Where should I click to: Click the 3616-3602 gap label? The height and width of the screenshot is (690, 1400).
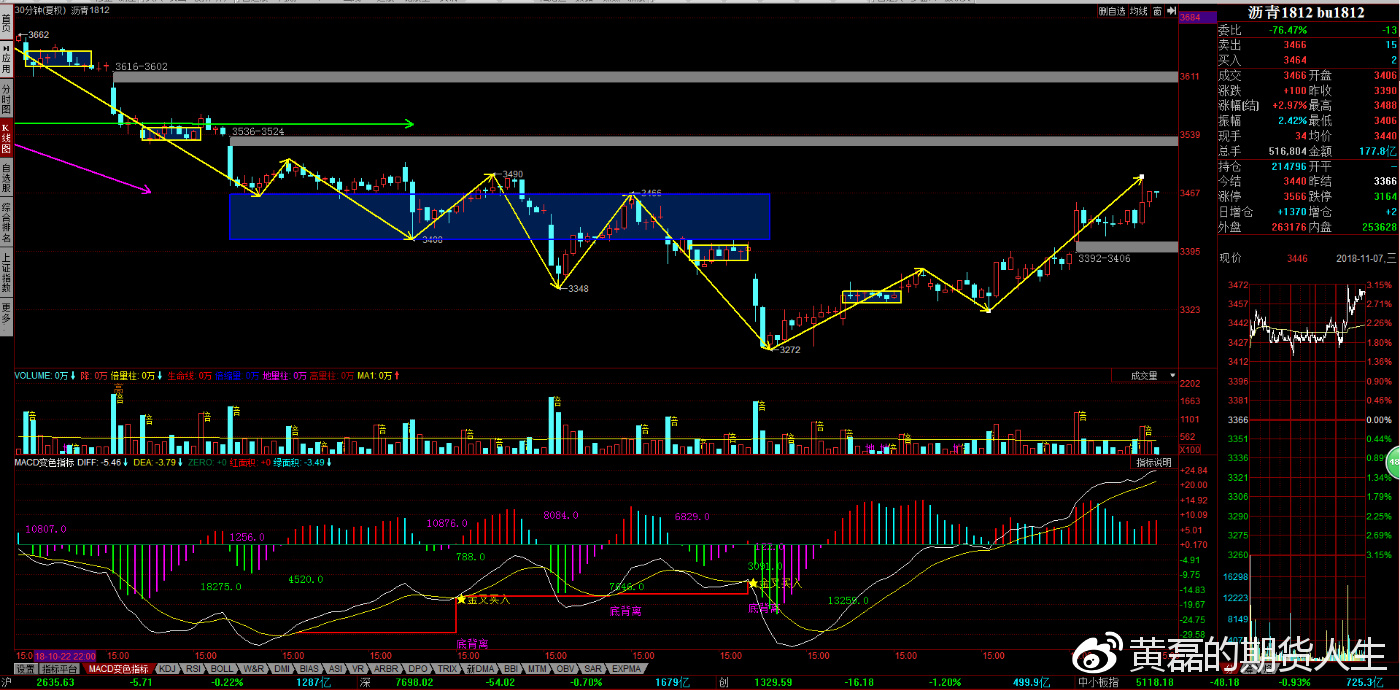point(141,66)
